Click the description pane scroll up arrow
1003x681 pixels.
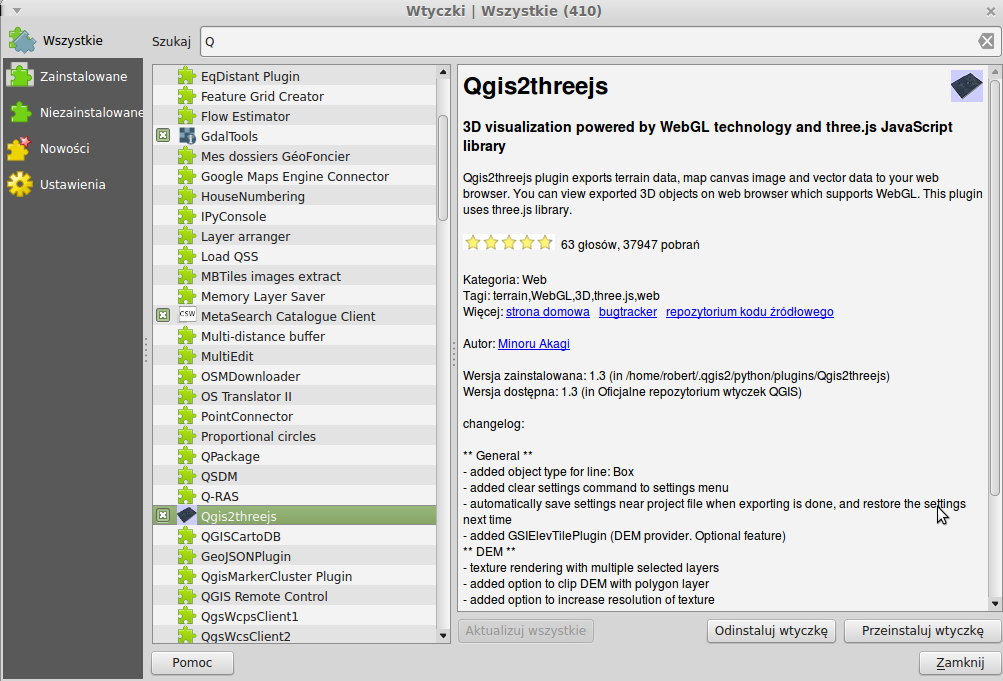tap(995, 72)
